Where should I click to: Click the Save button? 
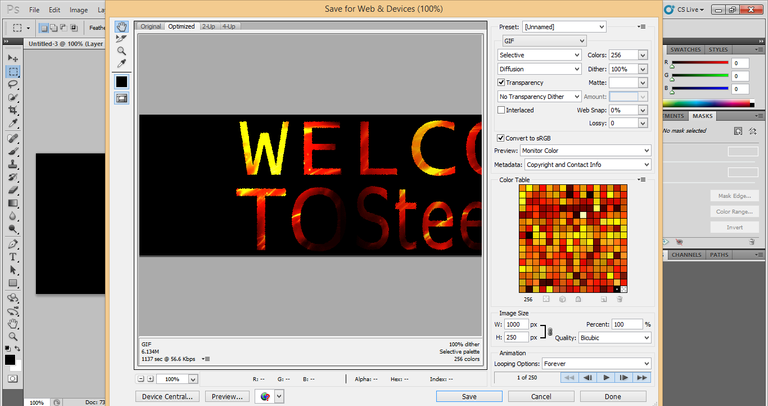pos(469,397)
